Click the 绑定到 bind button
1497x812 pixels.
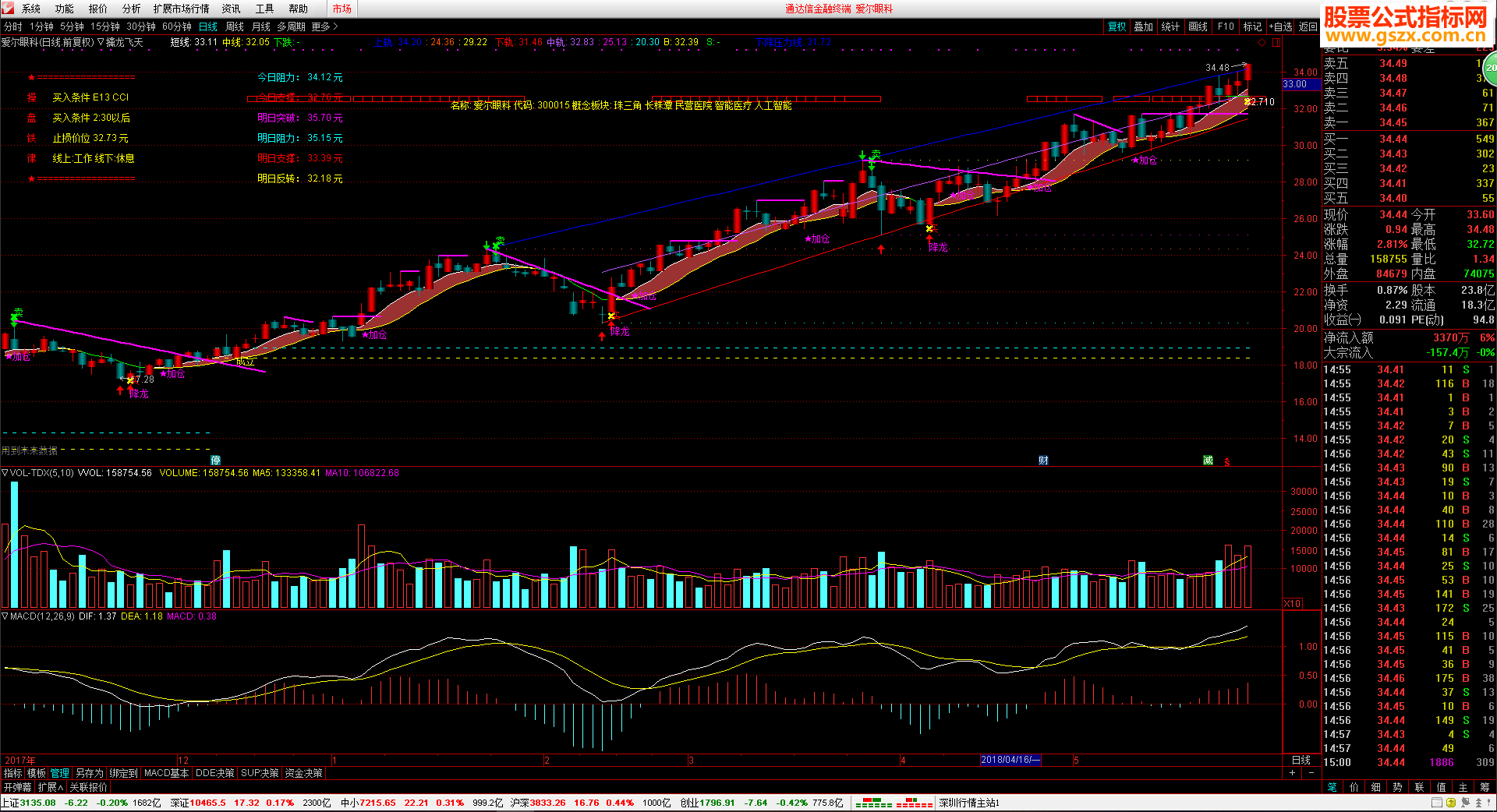point(123,773)
